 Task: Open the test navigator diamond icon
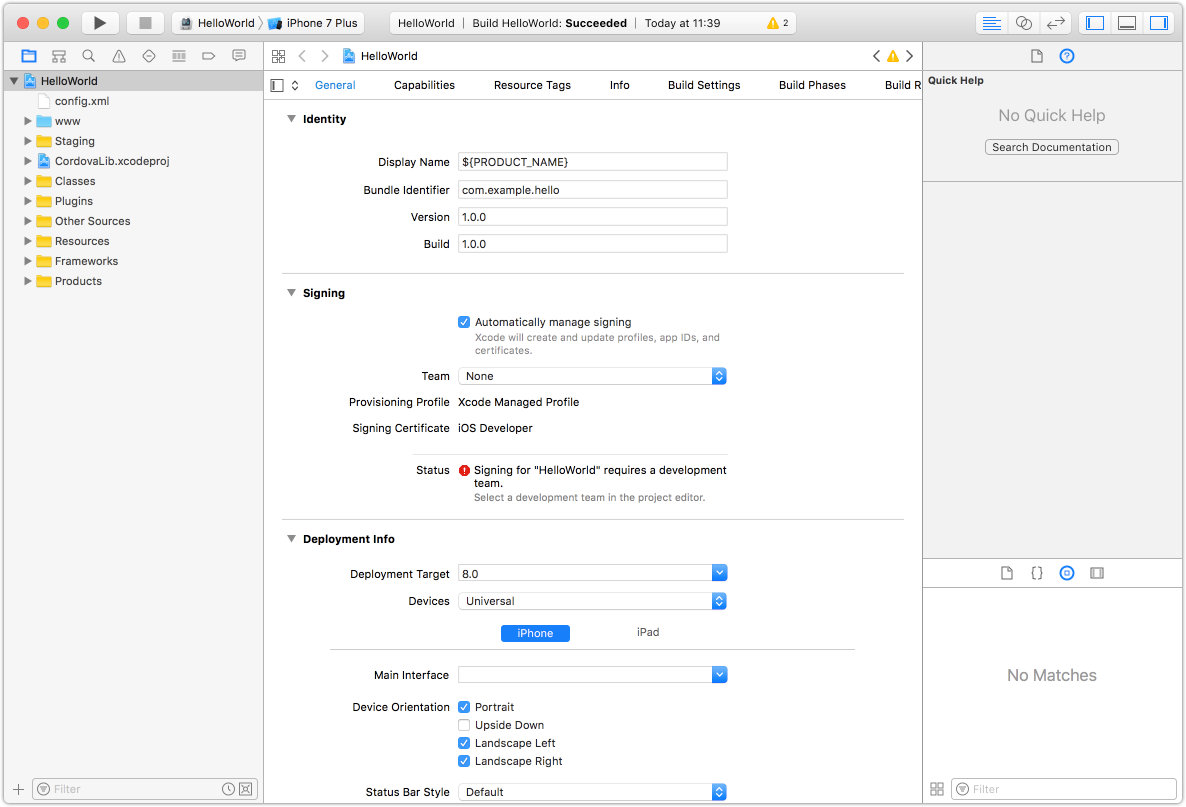(149, 56)
